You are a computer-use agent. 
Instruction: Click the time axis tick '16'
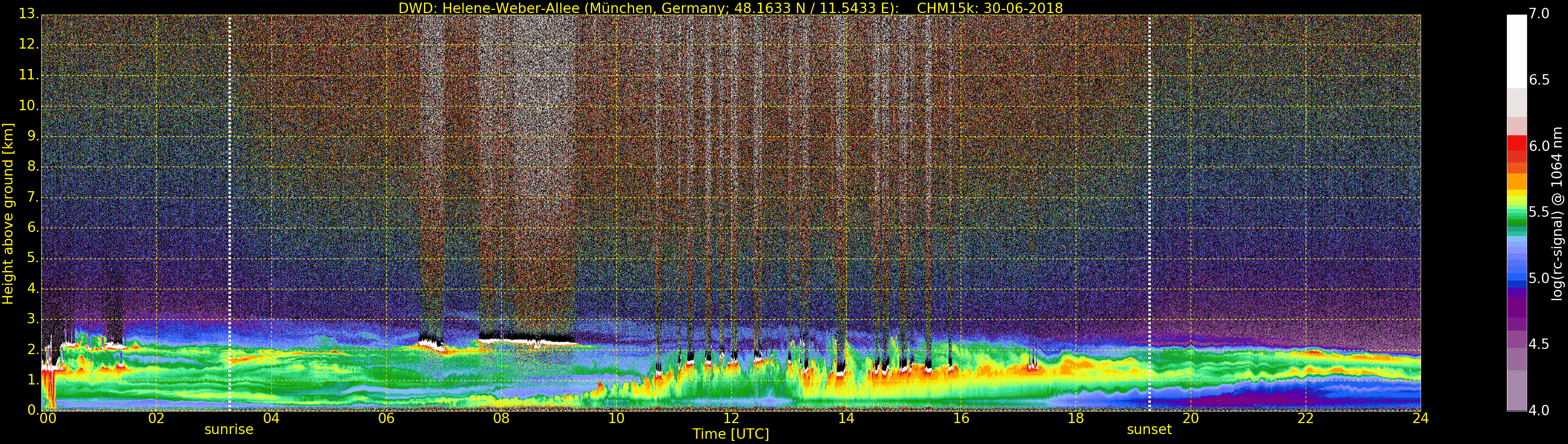tap(961, 418)
